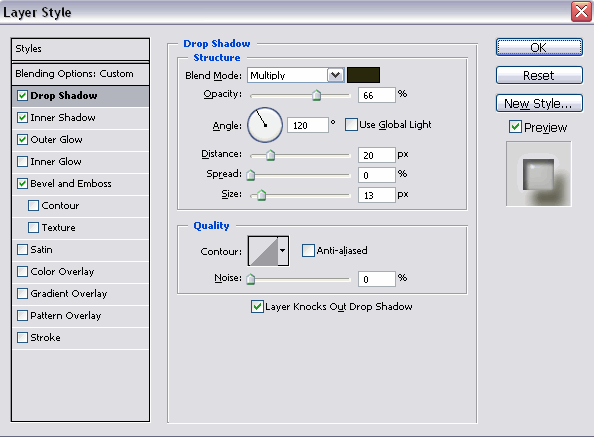Click the Noise slider handle
This screenshot has height=437, width=594.
(250, 279)
